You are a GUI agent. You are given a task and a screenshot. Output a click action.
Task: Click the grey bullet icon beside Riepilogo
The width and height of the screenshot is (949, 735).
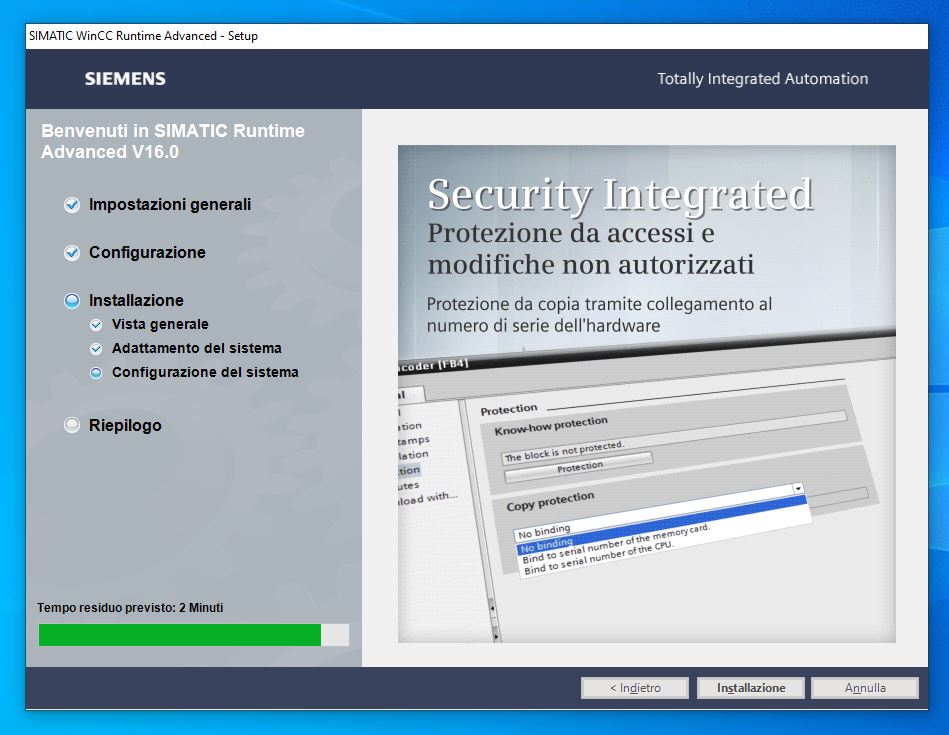(x=72, y=425)
